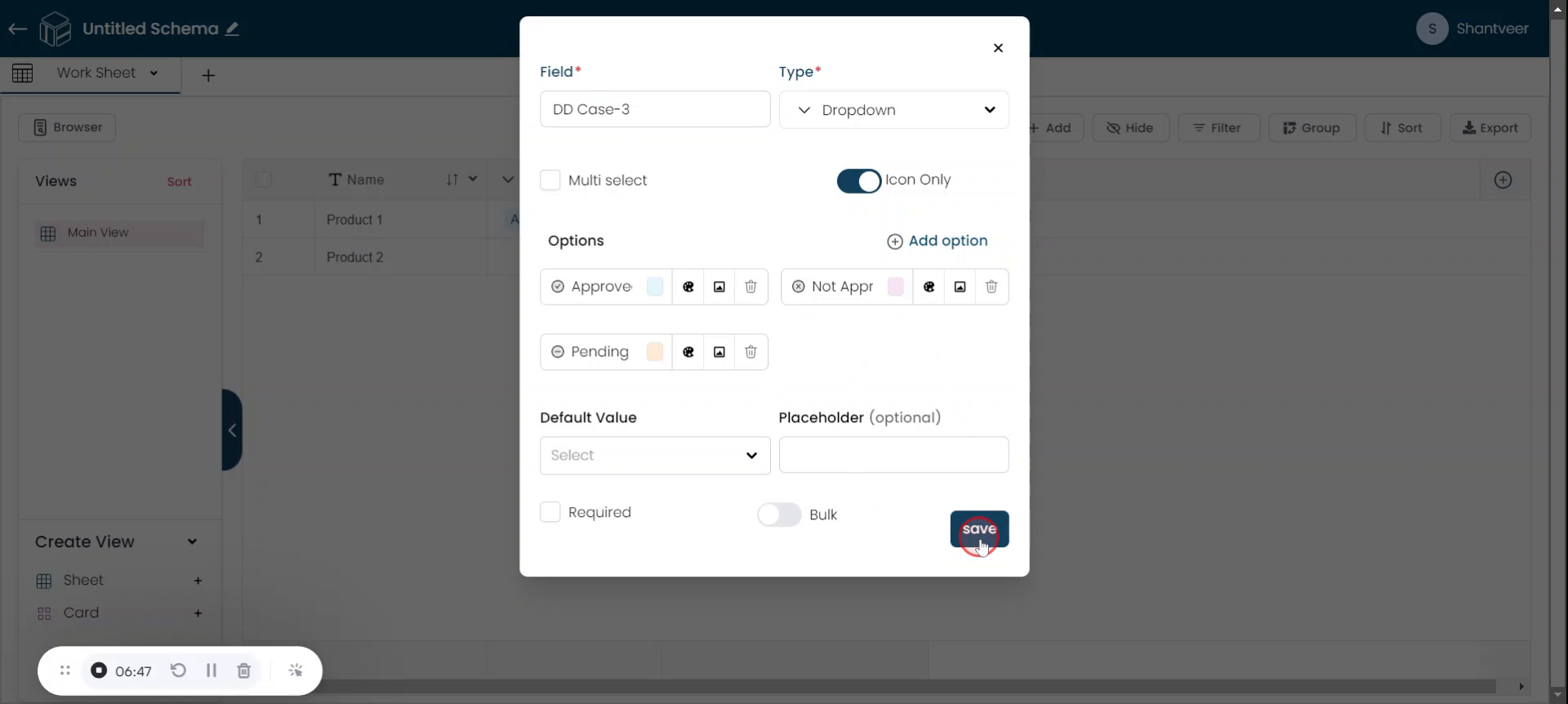
Task: Open the Type dropdown showing Dropdown
Action: [893, 110]
